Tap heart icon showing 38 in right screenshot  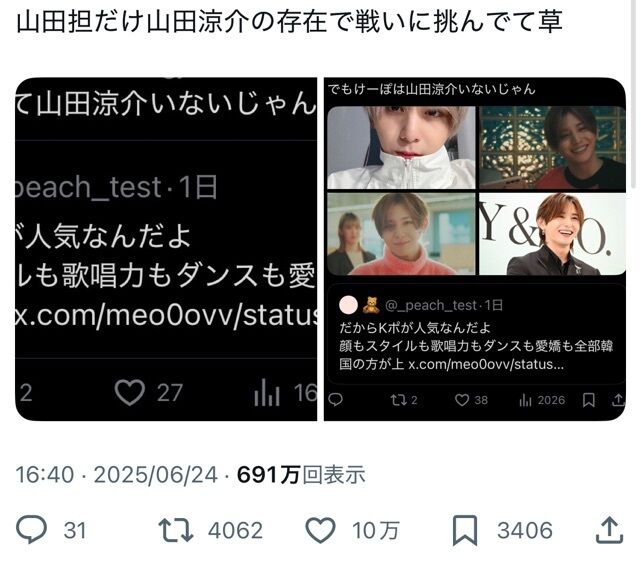[x=462, y=400]
